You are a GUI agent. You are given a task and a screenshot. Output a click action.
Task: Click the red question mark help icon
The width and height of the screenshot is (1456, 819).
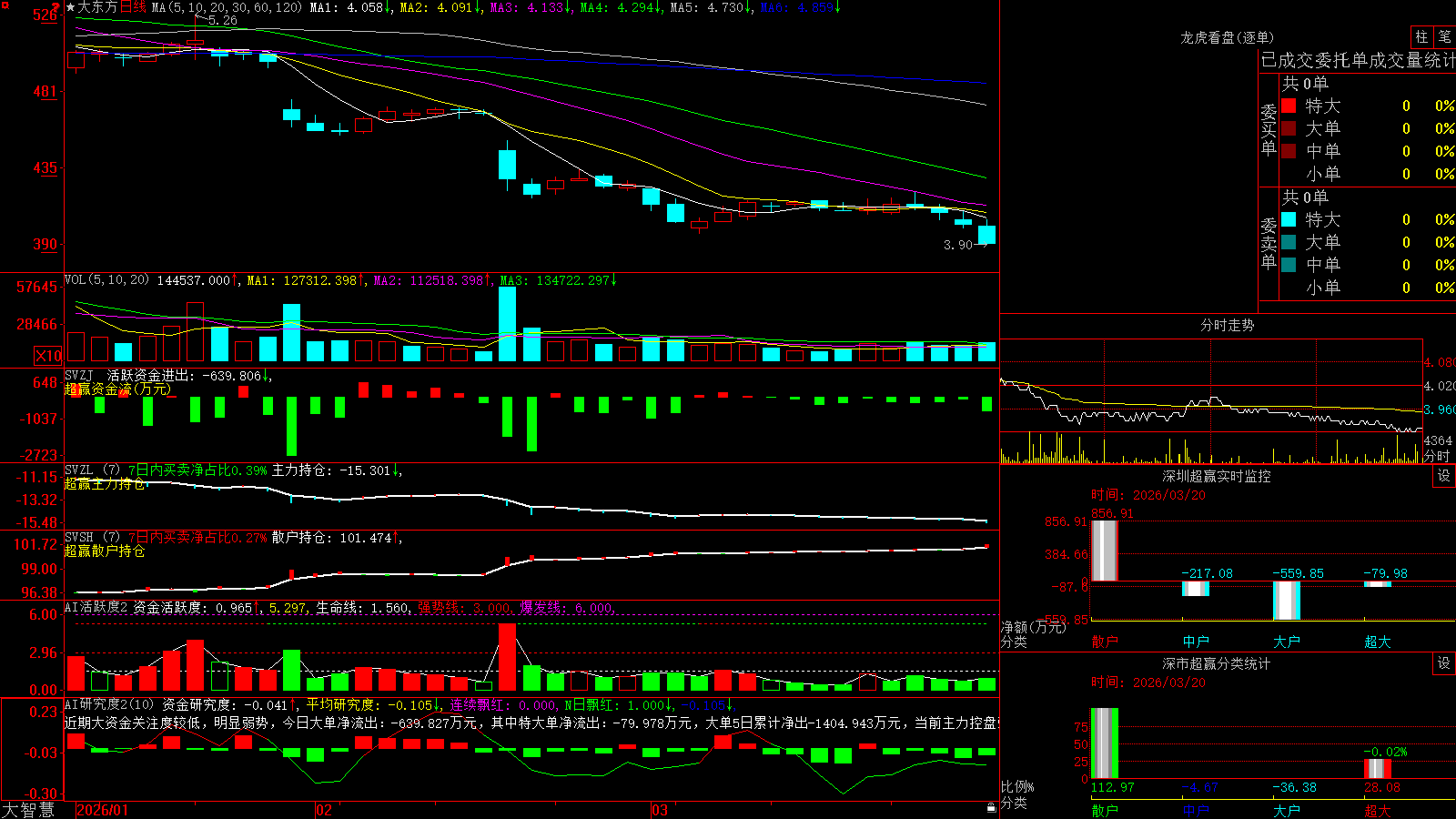point(56,7)
